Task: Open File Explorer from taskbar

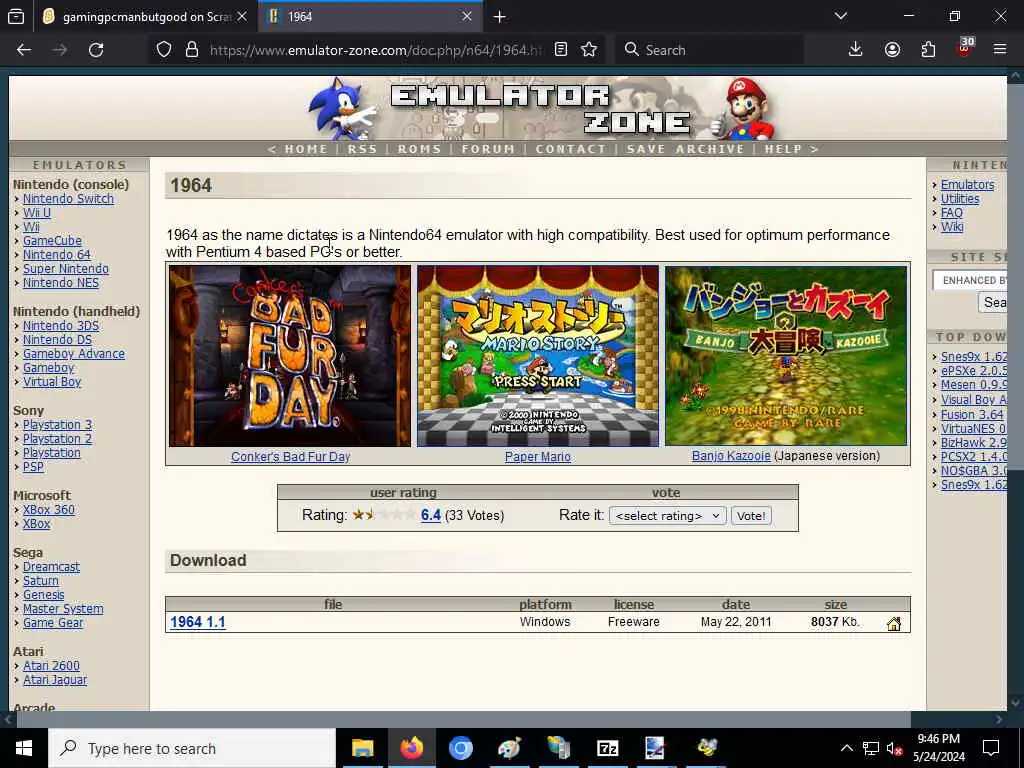Action: pos(362,748)
